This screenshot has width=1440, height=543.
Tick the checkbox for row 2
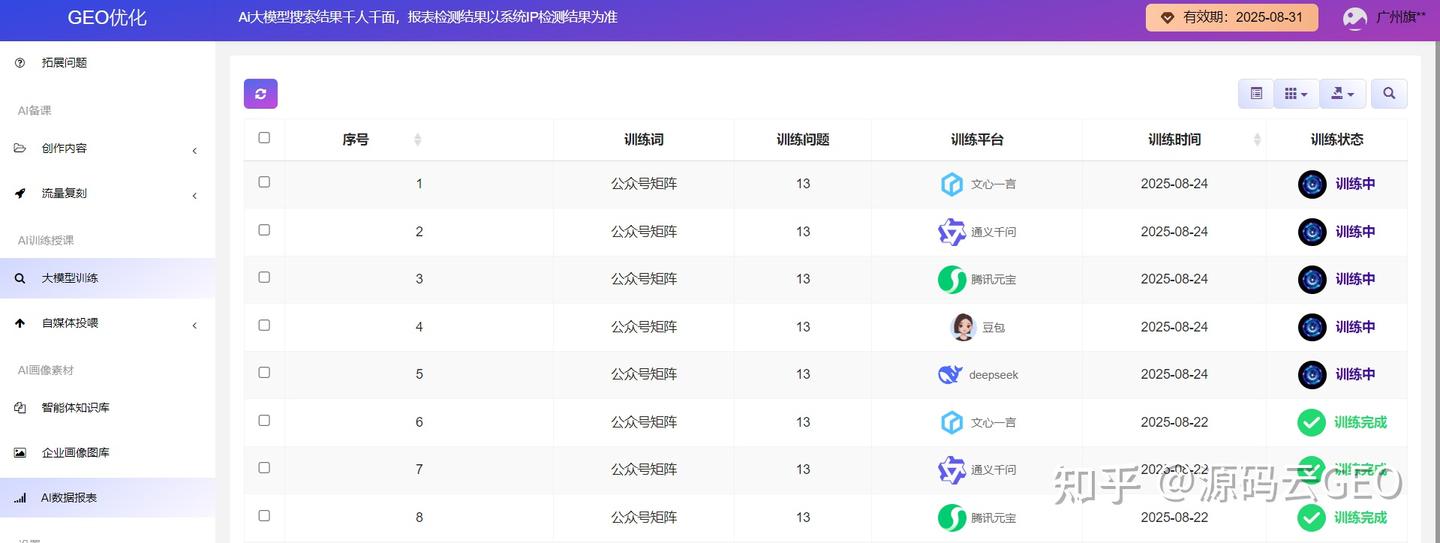tap(264, 230)
